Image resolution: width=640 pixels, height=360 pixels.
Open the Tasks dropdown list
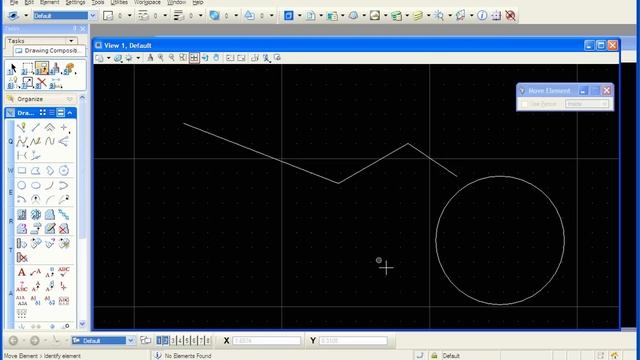tap(71, 41)
